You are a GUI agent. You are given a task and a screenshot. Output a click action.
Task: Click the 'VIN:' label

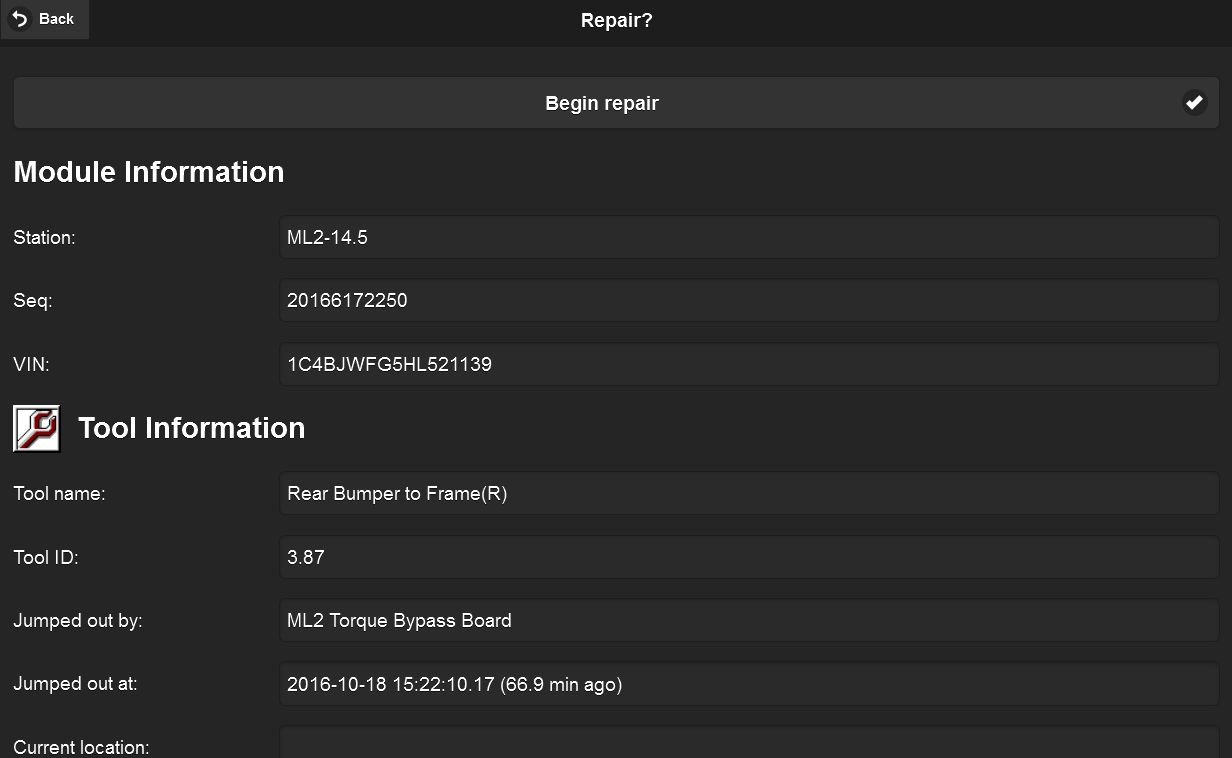31,364
